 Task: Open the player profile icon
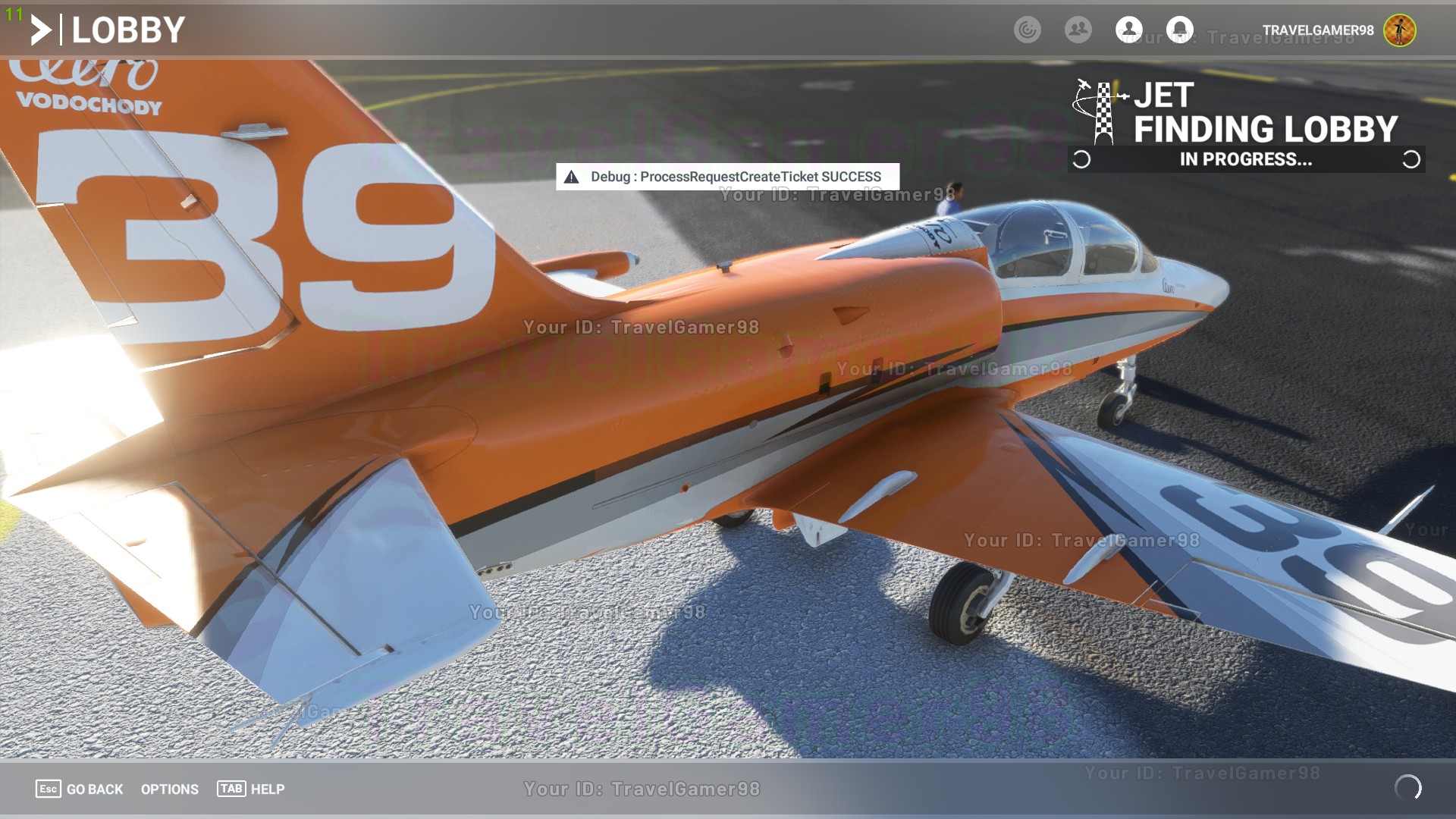click(x=1128, y=30)
